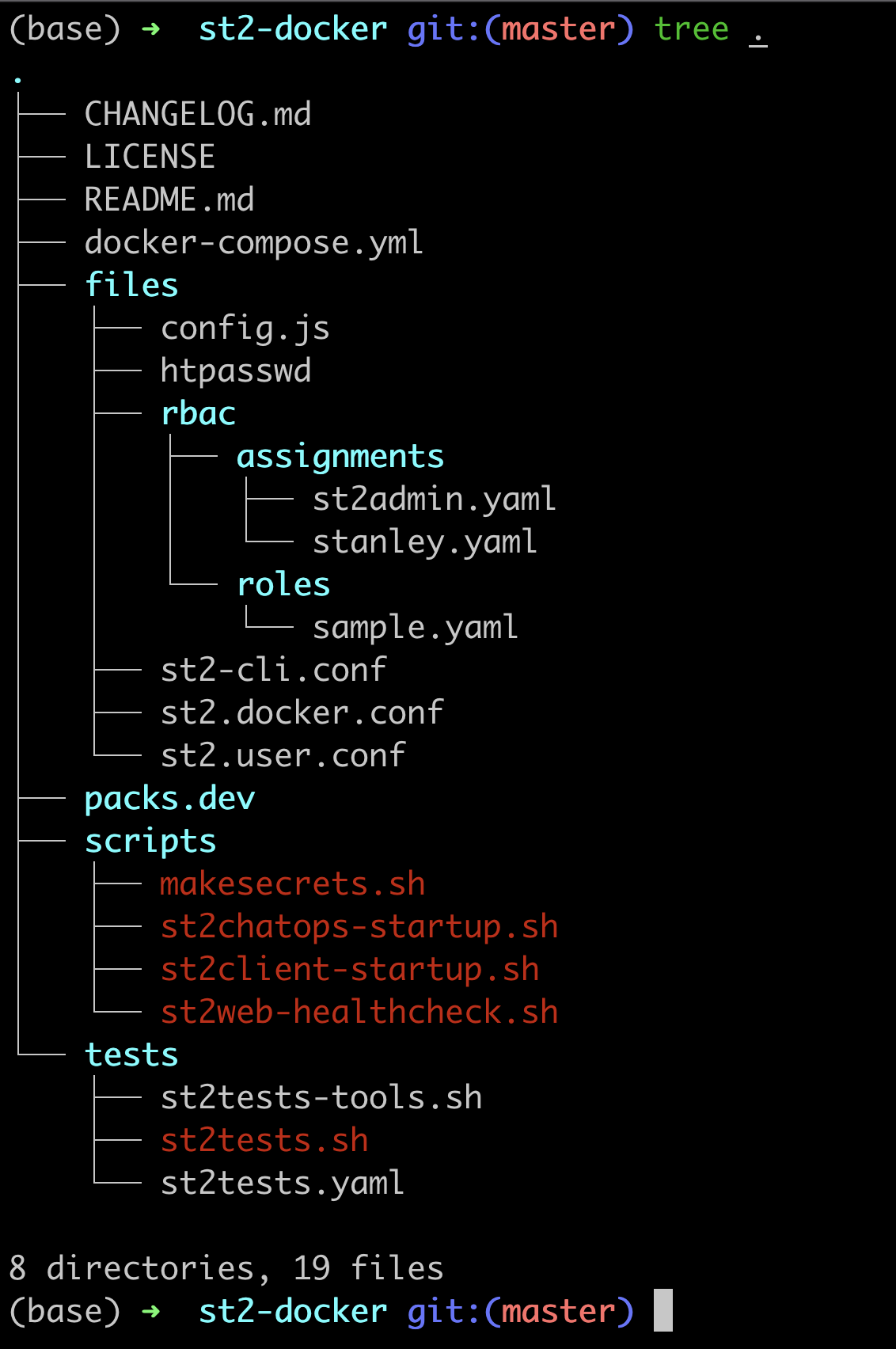Click README.md in the listing
The height and width of the screenshot is (1349, 896).
(169, 199)
